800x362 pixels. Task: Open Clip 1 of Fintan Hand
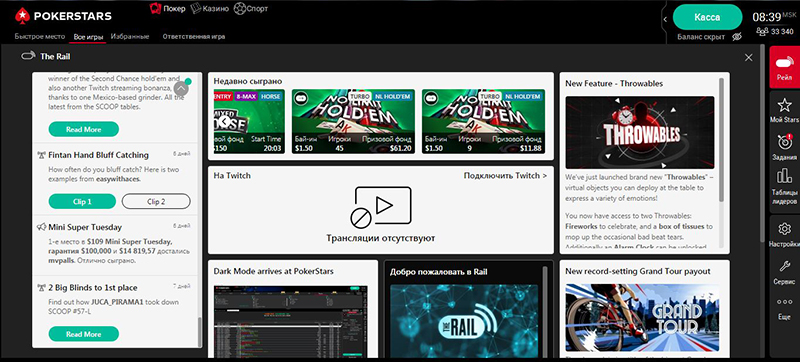82,201
